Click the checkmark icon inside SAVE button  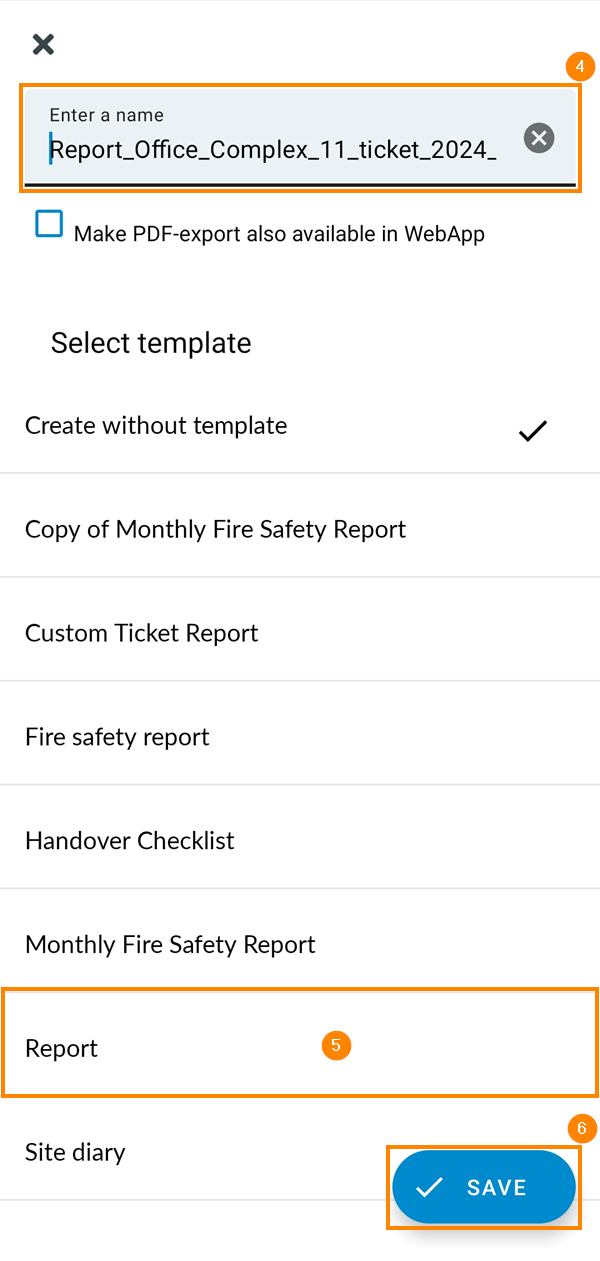[x=428, y=1187]
